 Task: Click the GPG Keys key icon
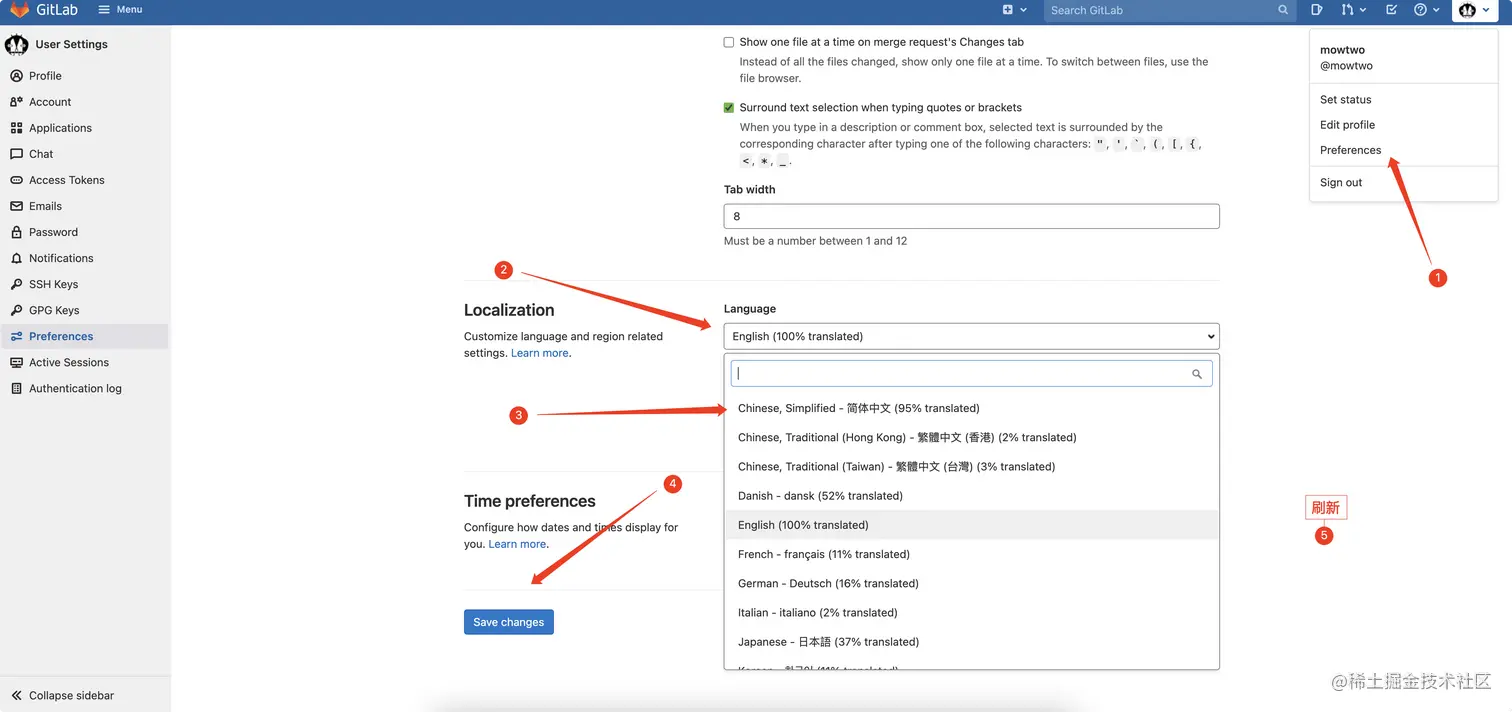click(x=16, y=310)
